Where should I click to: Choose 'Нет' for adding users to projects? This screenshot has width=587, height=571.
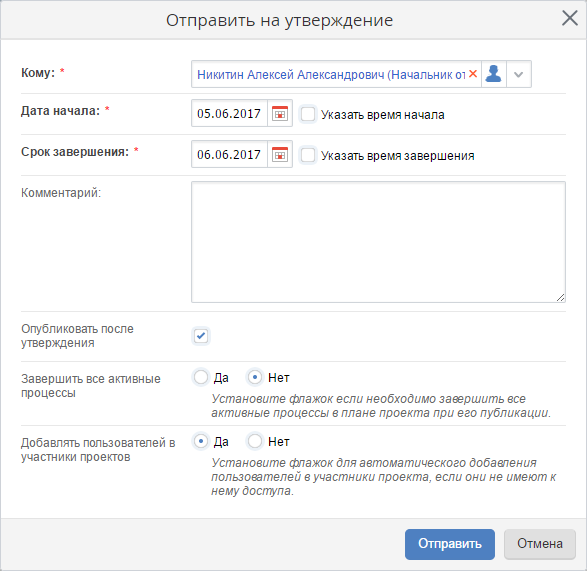255,441
